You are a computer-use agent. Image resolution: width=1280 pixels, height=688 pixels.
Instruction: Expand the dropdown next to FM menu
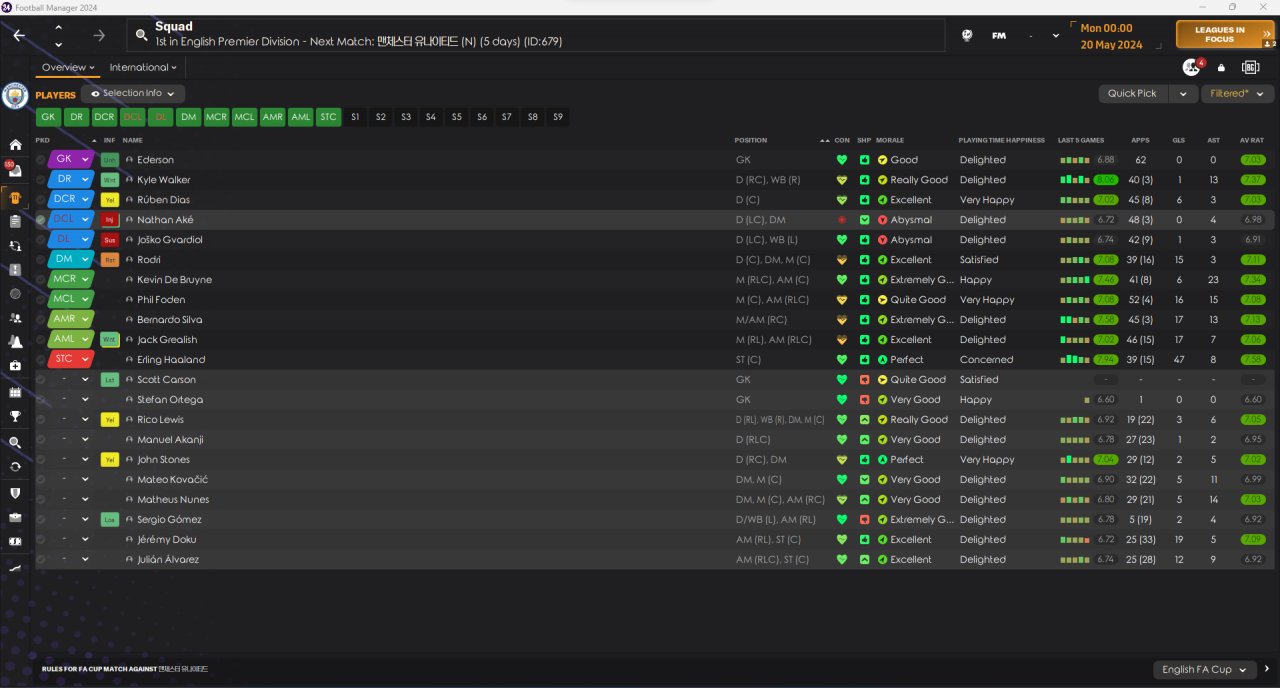[x=1055, y=36]
